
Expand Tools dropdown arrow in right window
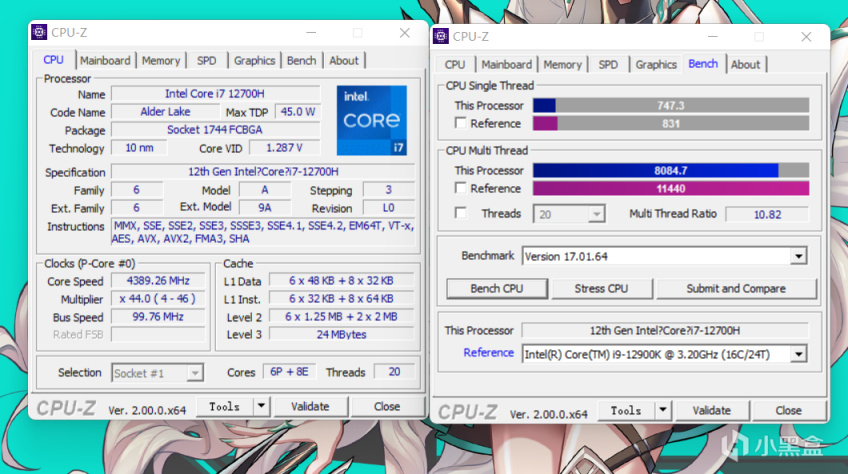point(662,410)
